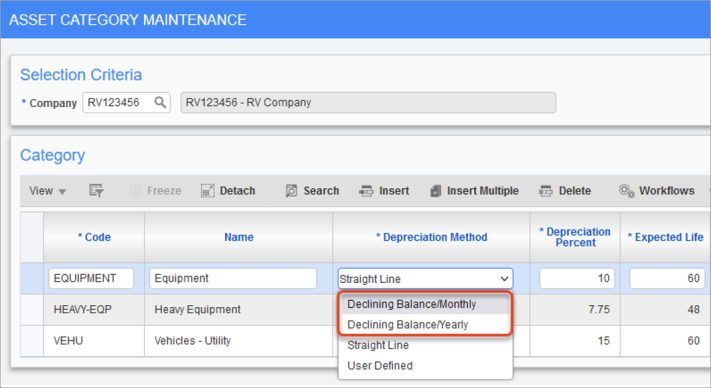Click the Company lookup magnifier icon

point(160,102)
